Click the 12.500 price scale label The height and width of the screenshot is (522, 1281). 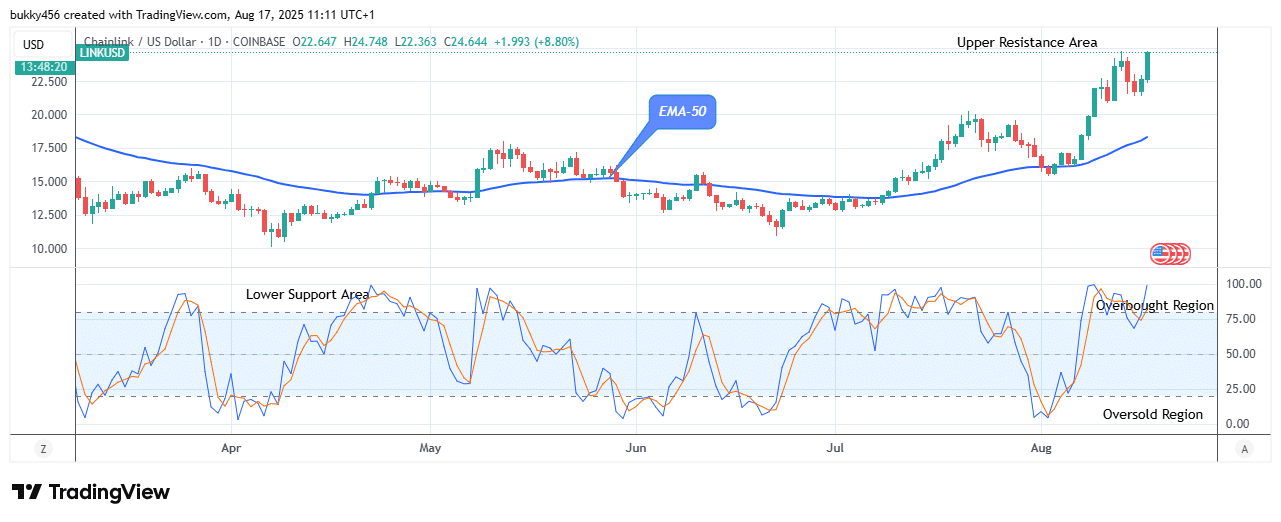point(50,215)
